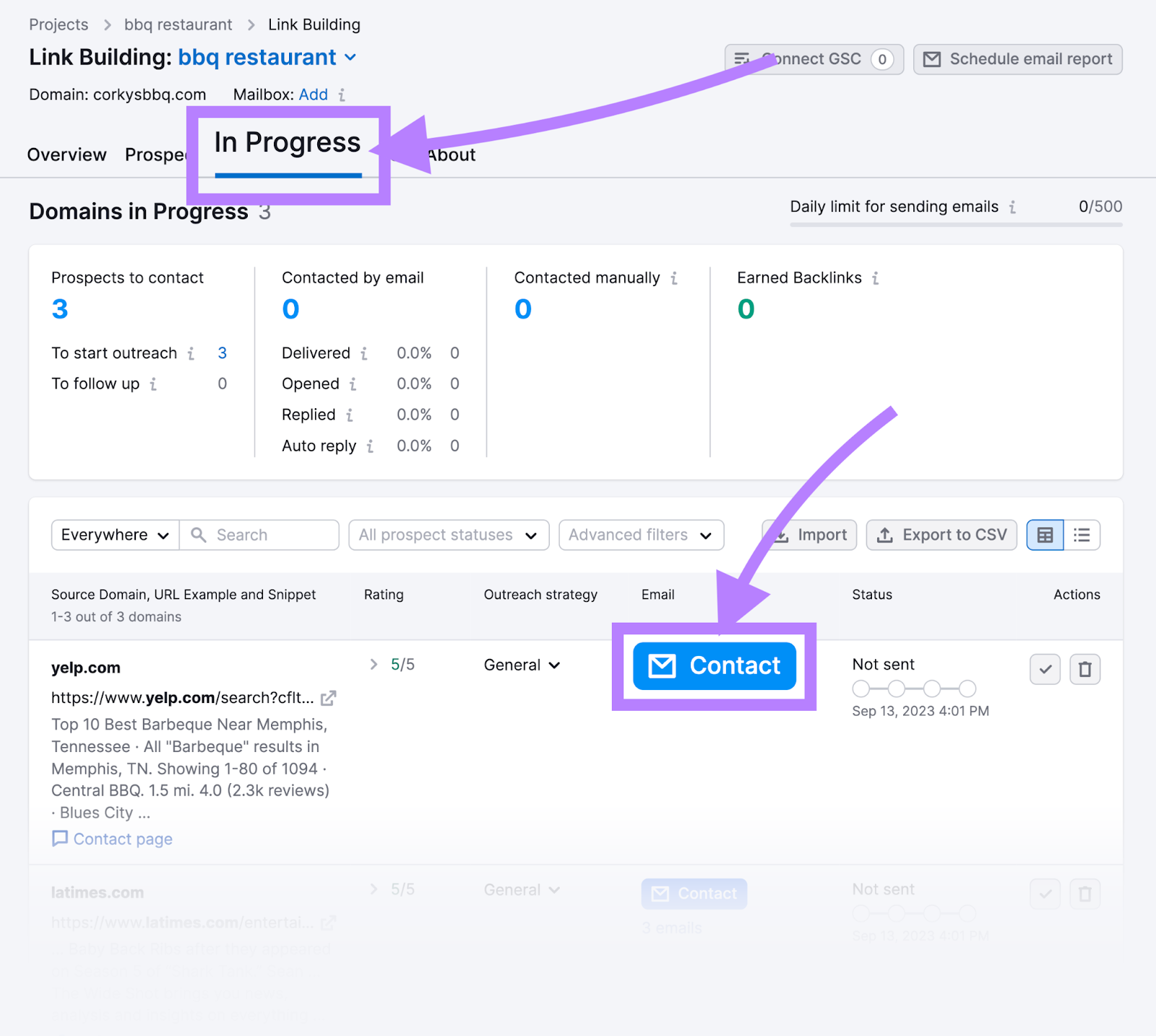Click info icon next to Auto reply
Viewport: 1156px width, 1036px height.
[x=370, y=446]
